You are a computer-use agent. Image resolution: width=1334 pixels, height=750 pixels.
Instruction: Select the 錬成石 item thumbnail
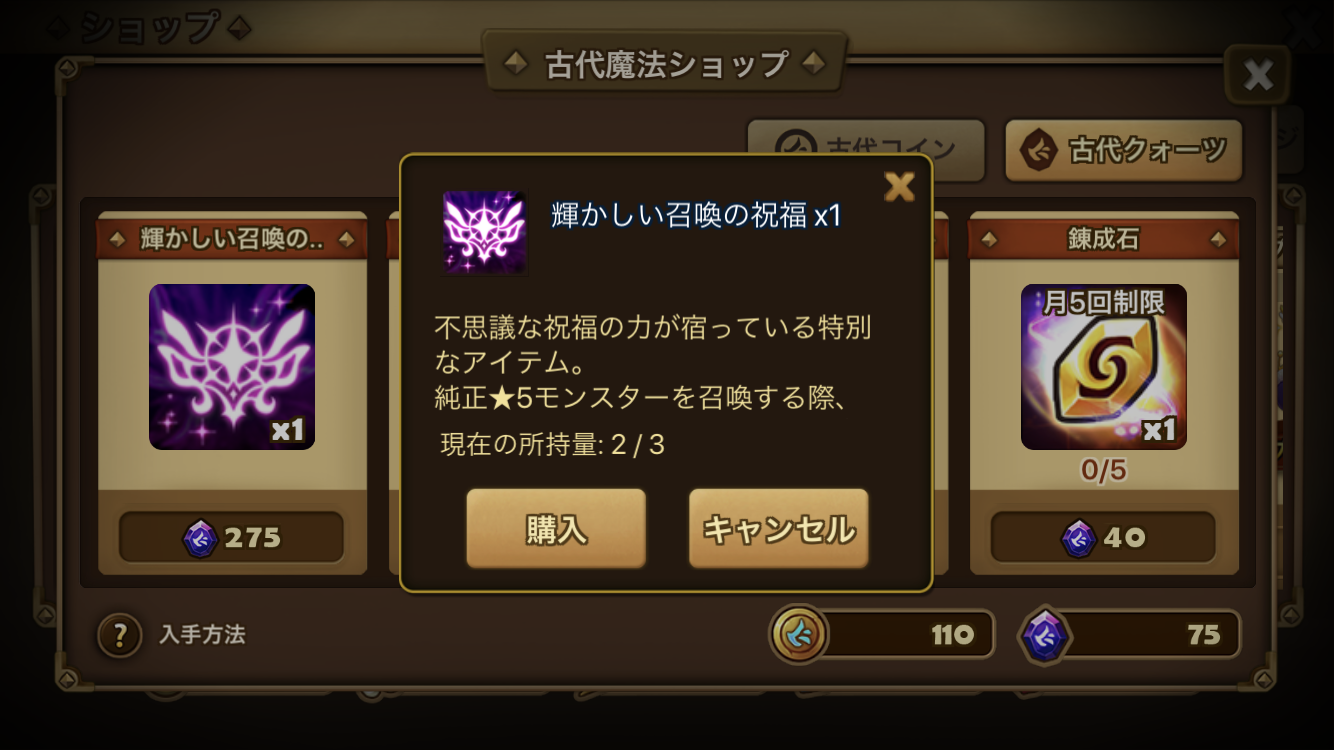pyautogui.click(x=1104, y=367)
